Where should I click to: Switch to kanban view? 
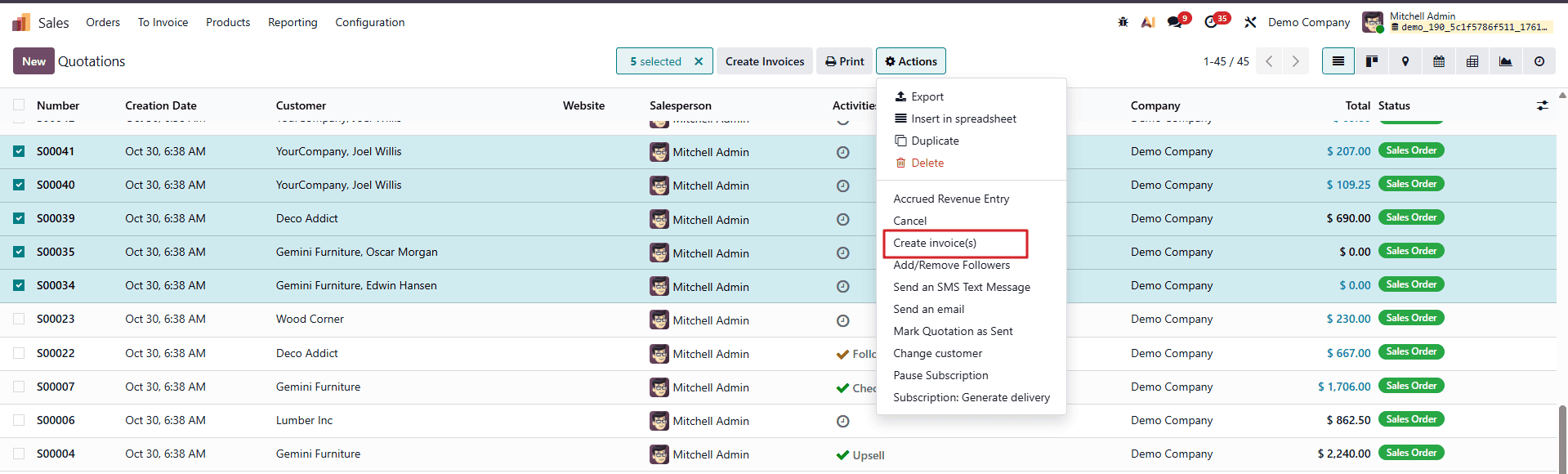pos(1372,61)
